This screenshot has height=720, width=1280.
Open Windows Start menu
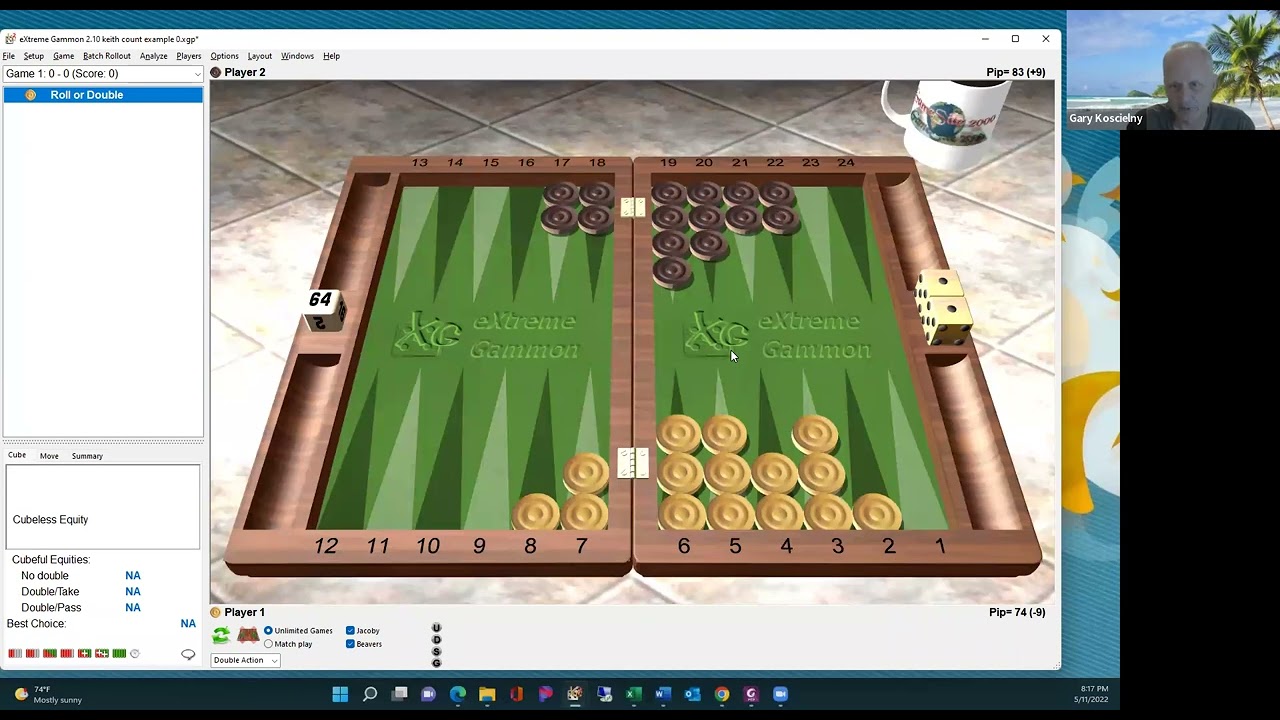(x=340, y=694)
